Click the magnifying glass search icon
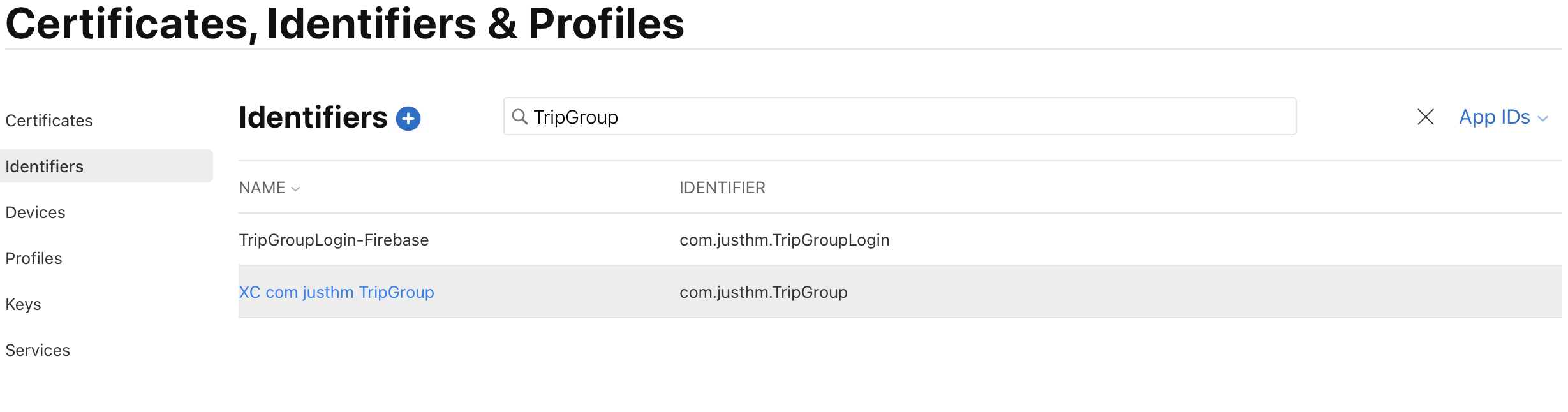The width and height of the screenshot is (1568, 412). pos(520,117)
